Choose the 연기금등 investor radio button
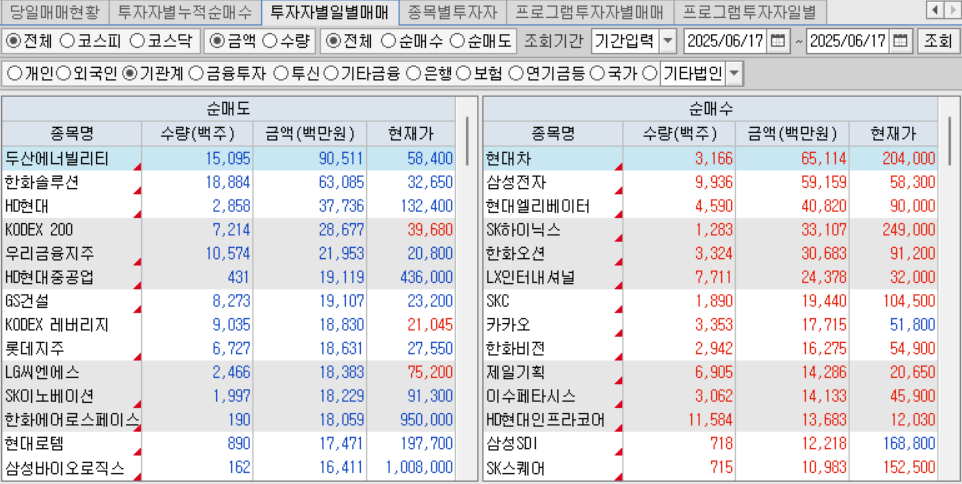 (x=516, y=74)
